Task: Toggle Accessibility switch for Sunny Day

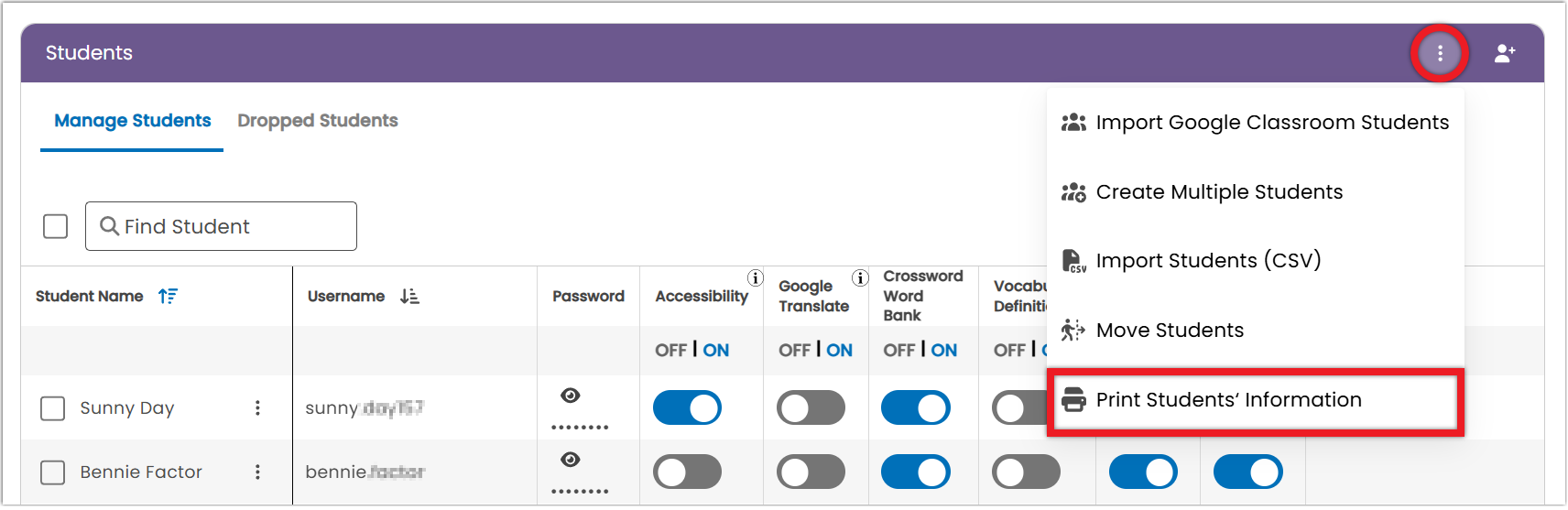Action: 688,407
